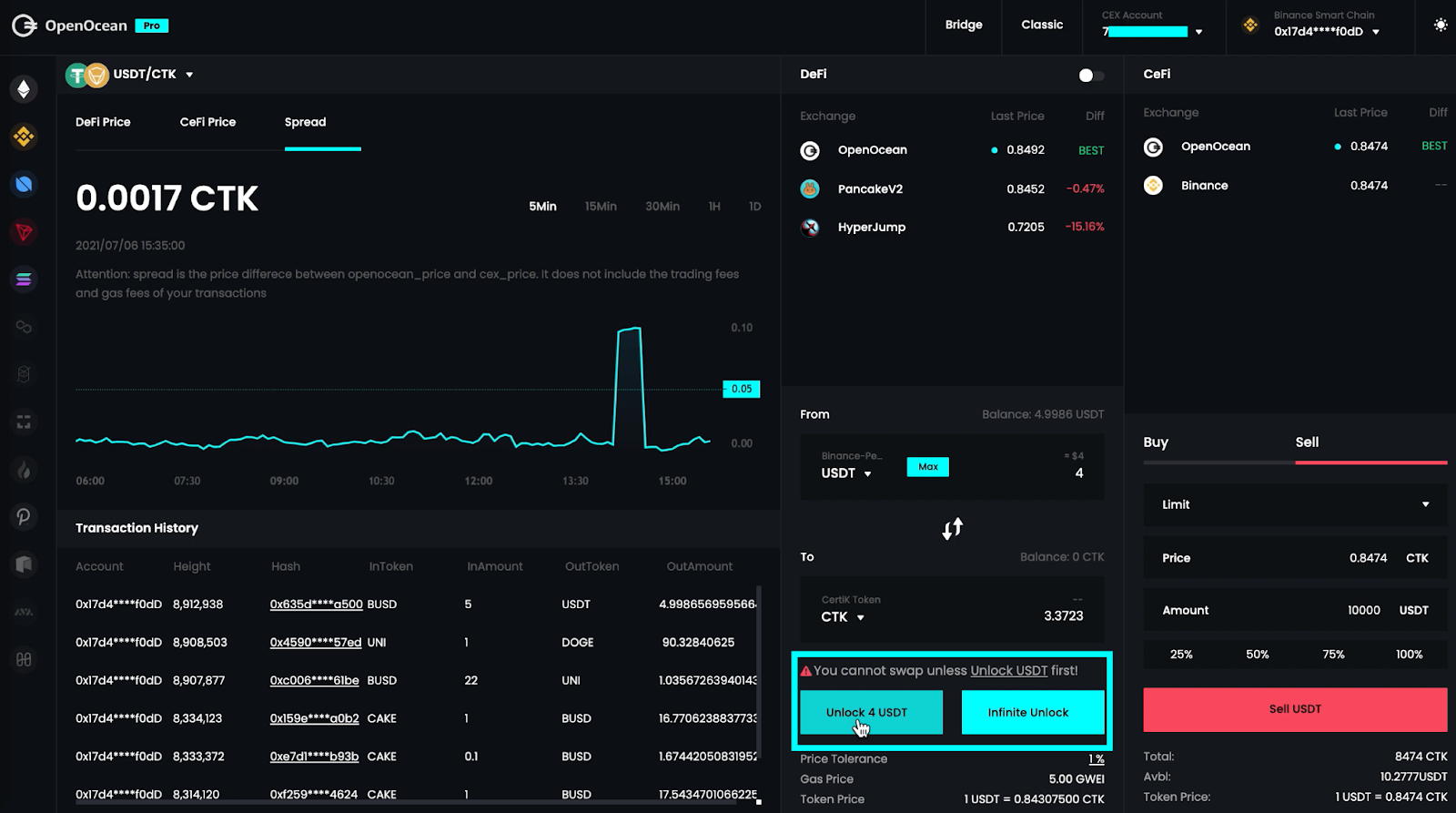
Task: Select the Ethereum network icon in sidebar
Action: click(x=24, y=88)
